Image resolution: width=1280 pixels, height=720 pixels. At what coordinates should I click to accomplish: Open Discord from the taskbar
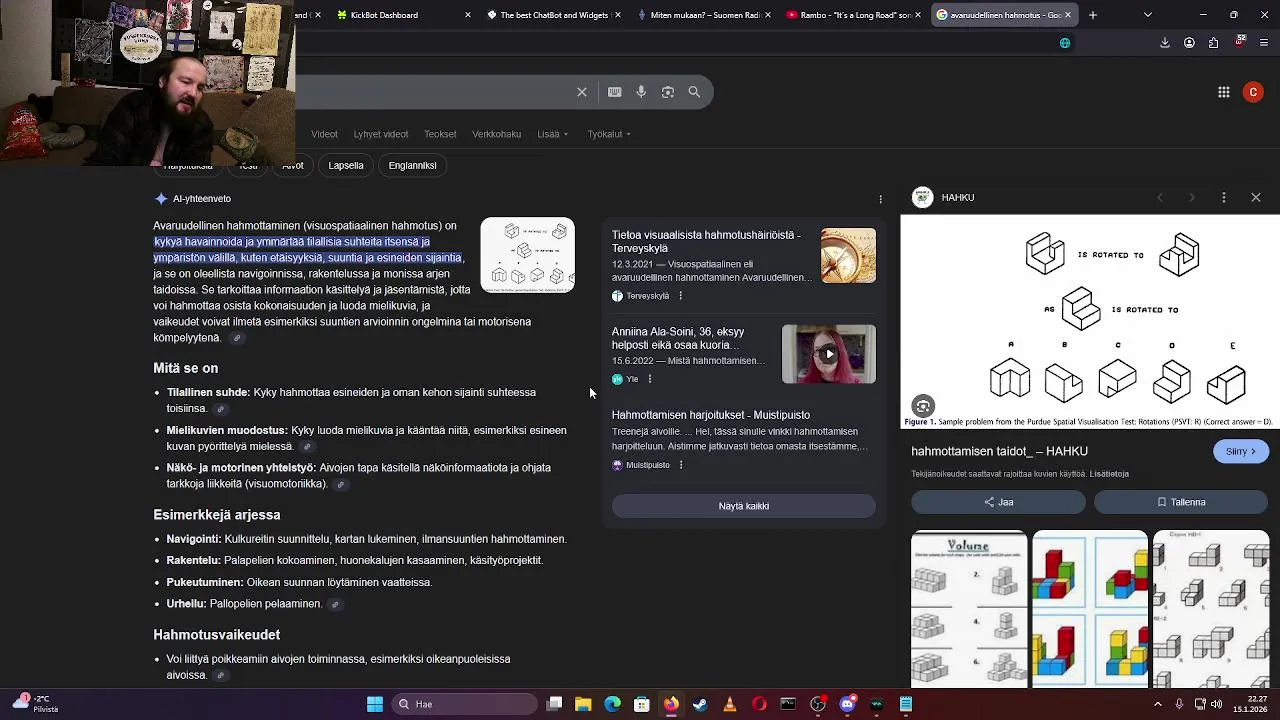click(847, 704)
